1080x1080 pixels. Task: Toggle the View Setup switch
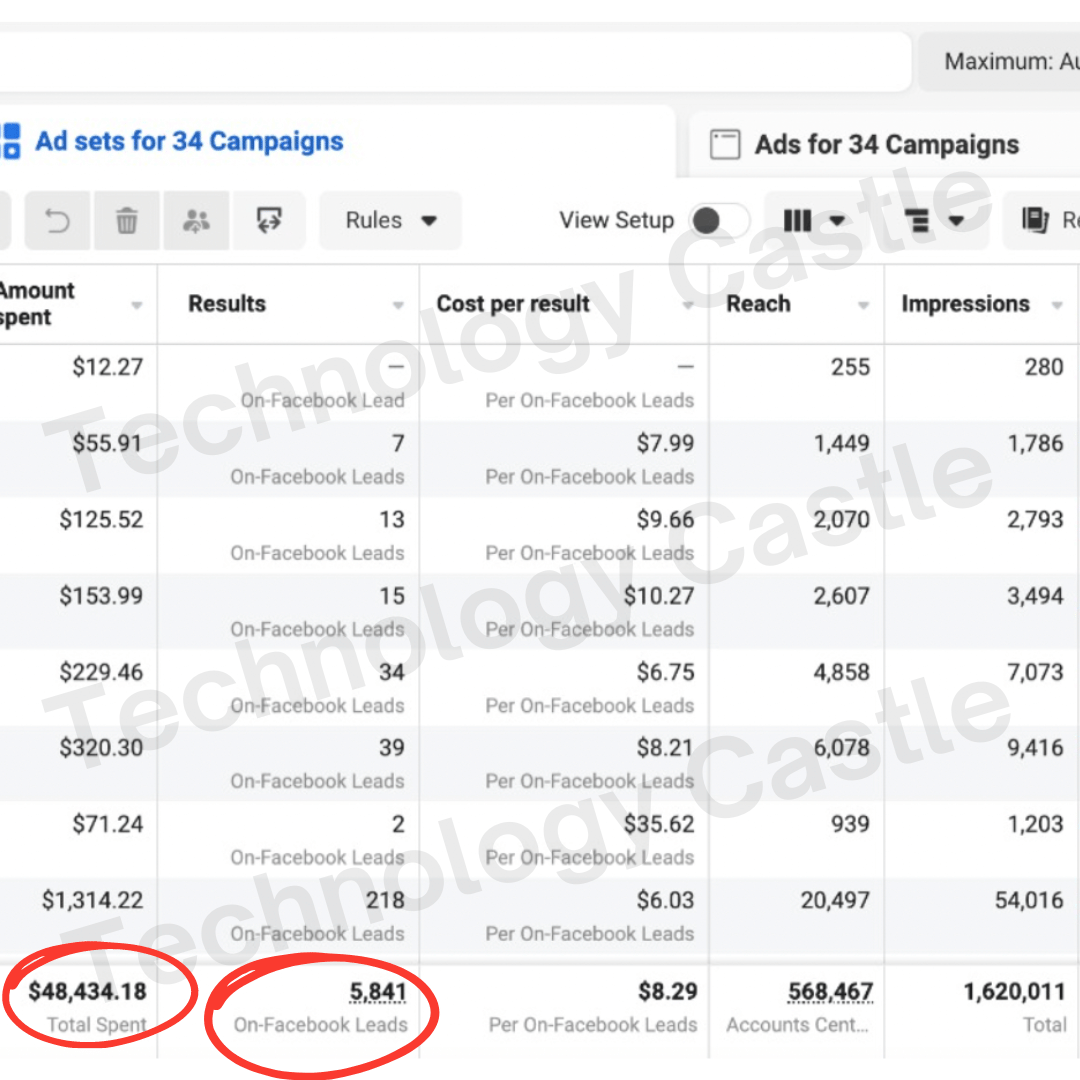[x=719, y=221]
